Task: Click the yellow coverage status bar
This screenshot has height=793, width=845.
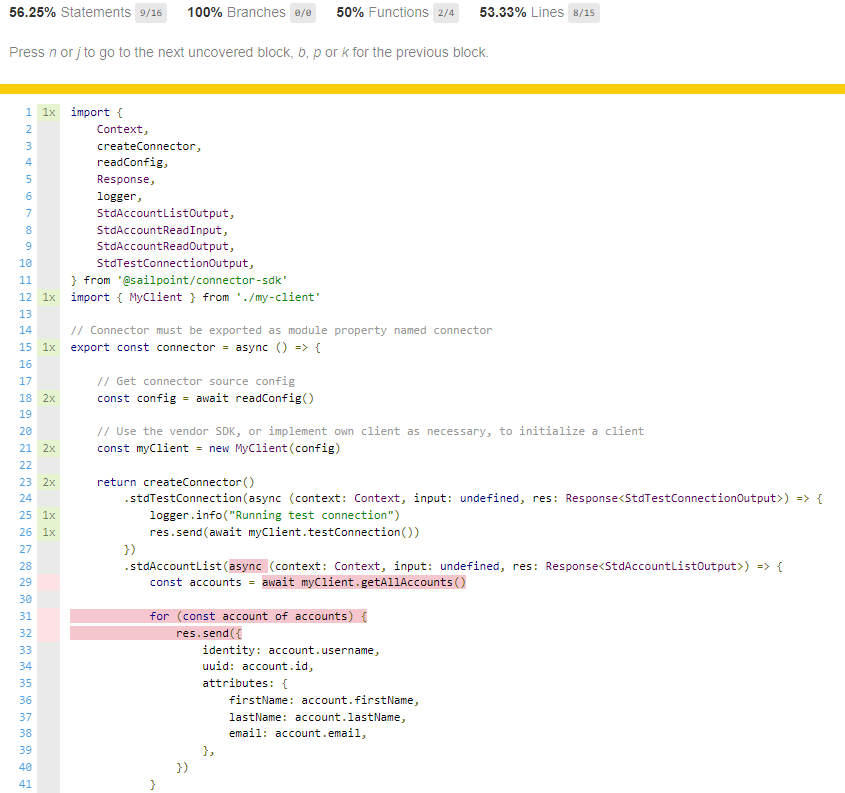Action: coord(422,89)
